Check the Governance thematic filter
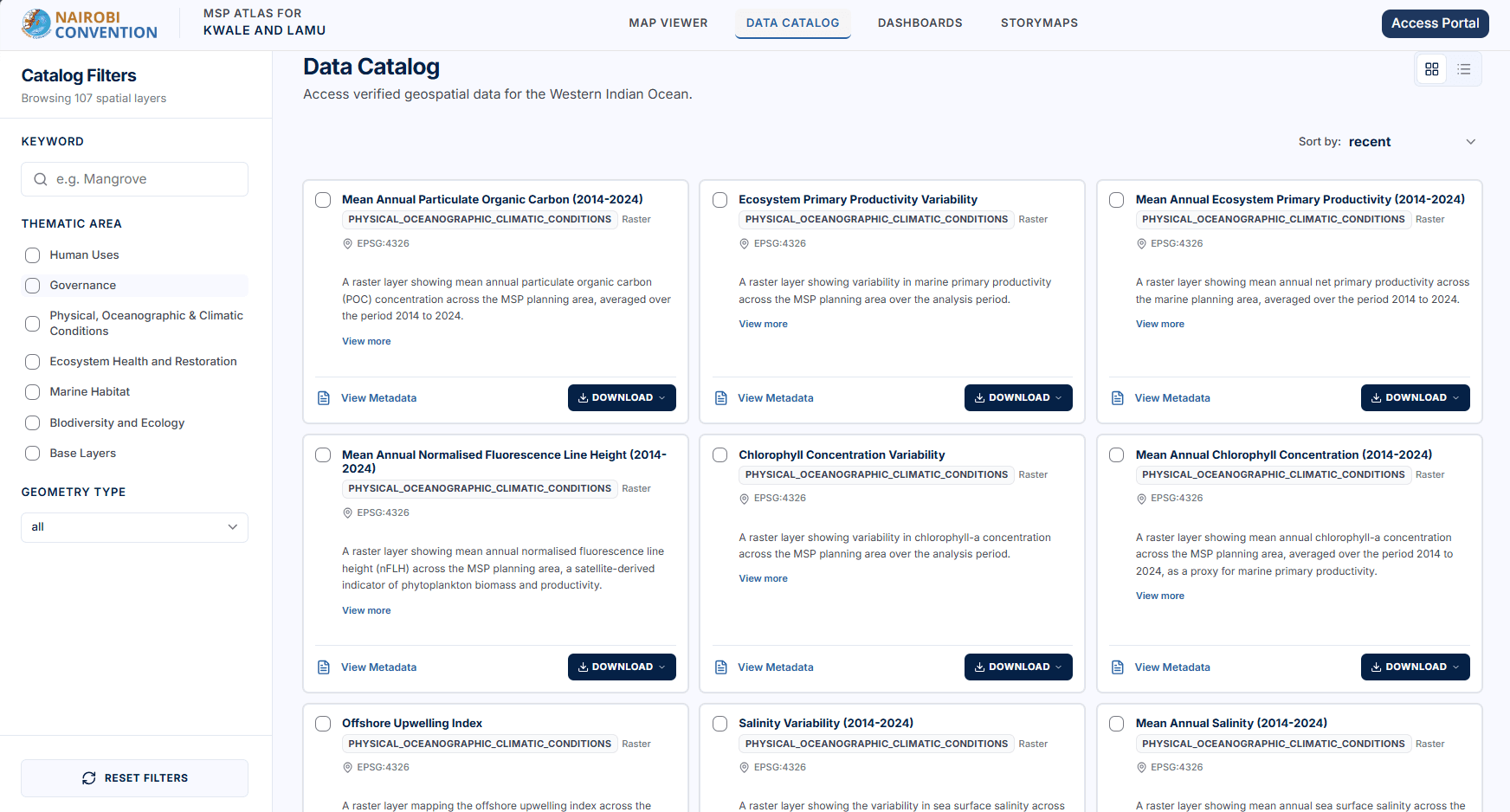Image resolution: width=1510 pixels, height=812 pixels. click(x=33, y=286)
